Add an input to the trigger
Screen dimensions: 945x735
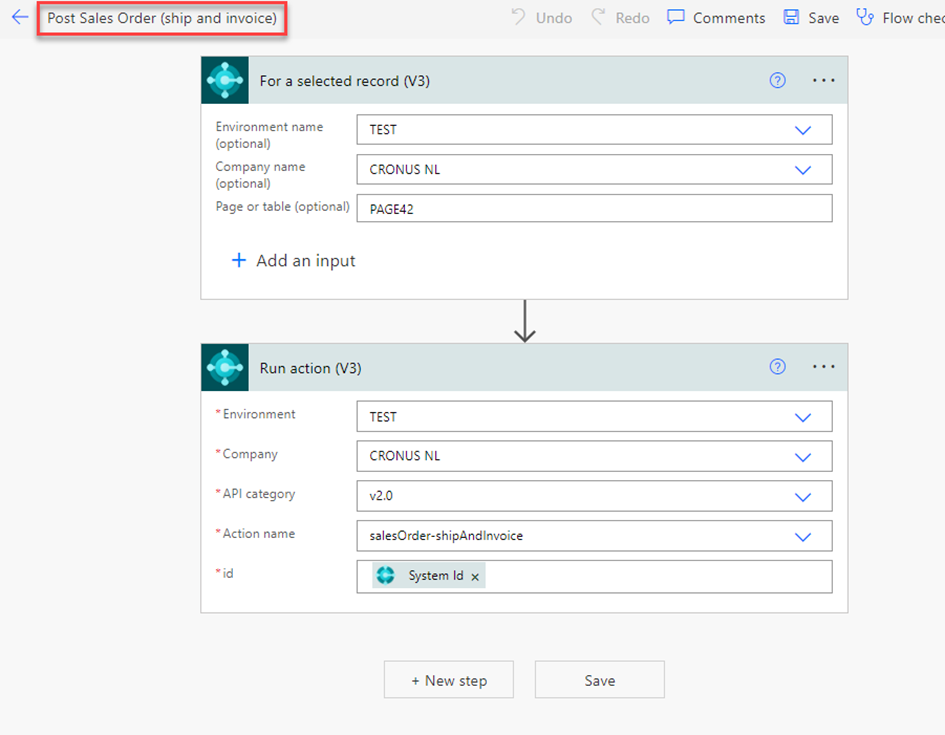click(x=294, y=260)
